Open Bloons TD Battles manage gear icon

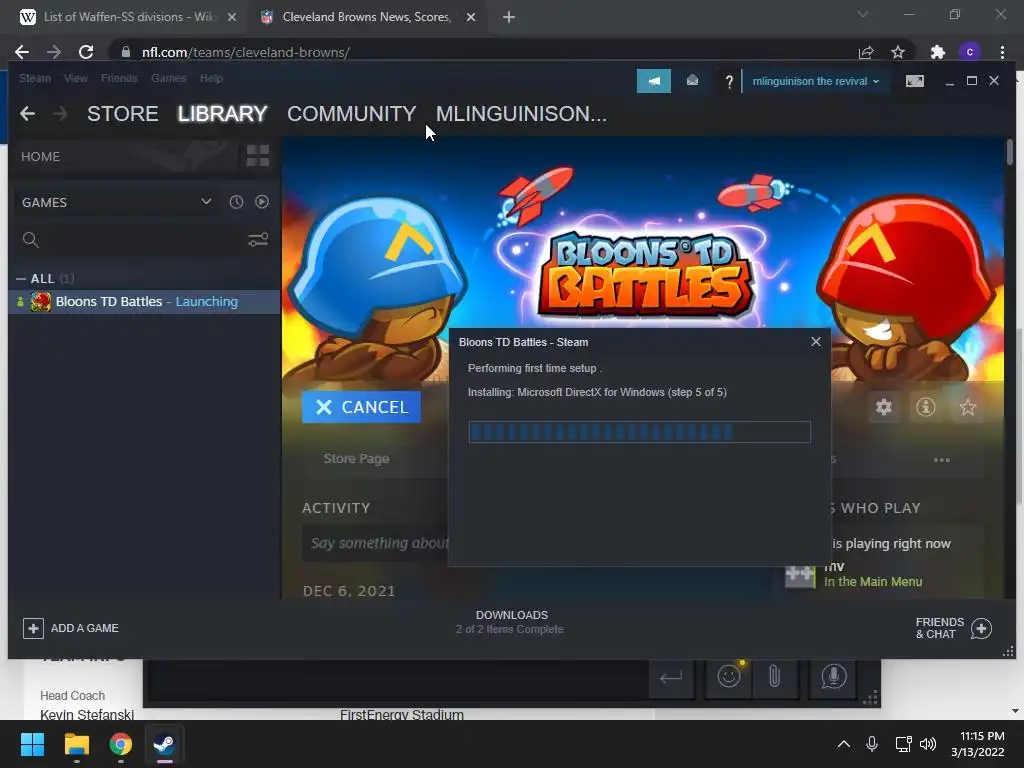[x=884, y=408]
